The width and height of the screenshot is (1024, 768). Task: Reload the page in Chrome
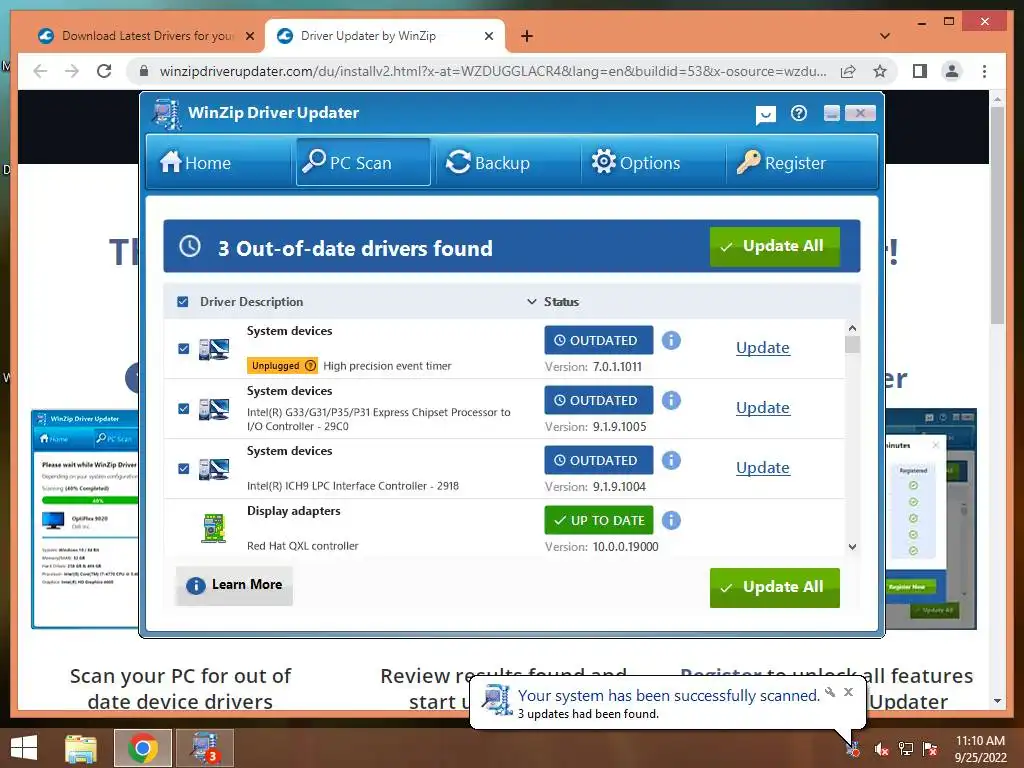coord(104,71)
